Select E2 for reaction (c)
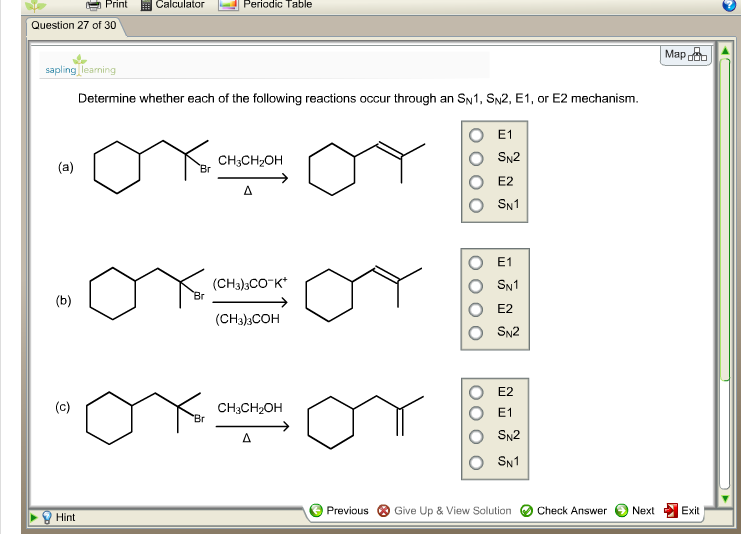The height and width of the screenshot is (534, 747). (476, 392)
